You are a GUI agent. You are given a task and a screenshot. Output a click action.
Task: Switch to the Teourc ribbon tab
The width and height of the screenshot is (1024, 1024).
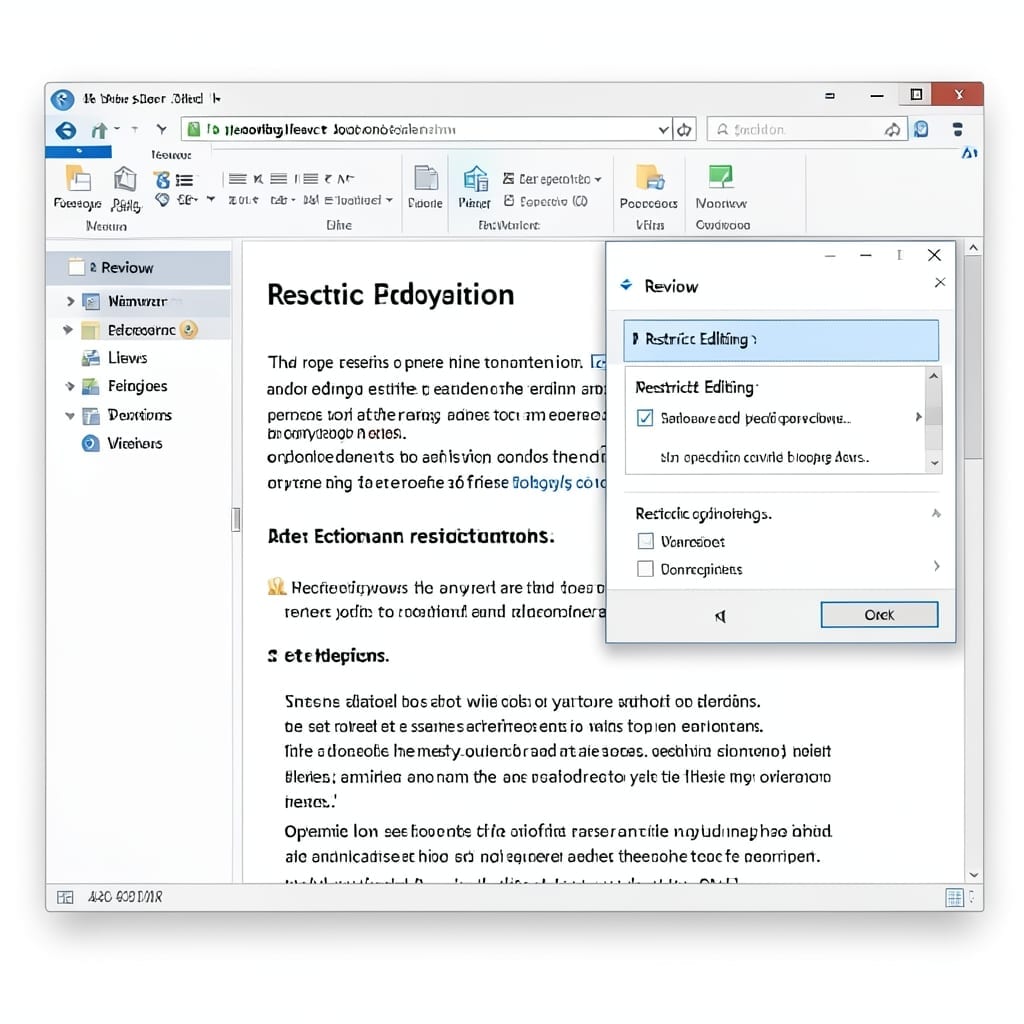(171, 155)
